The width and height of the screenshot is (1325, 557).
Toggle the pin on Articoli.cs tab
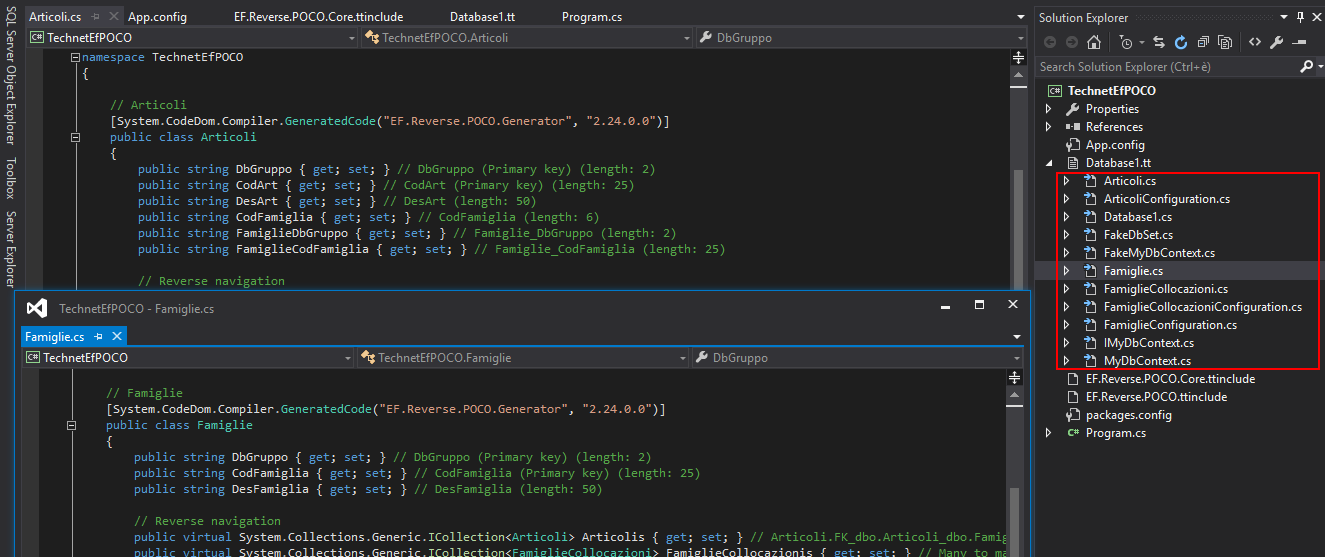tap(94, 17)
